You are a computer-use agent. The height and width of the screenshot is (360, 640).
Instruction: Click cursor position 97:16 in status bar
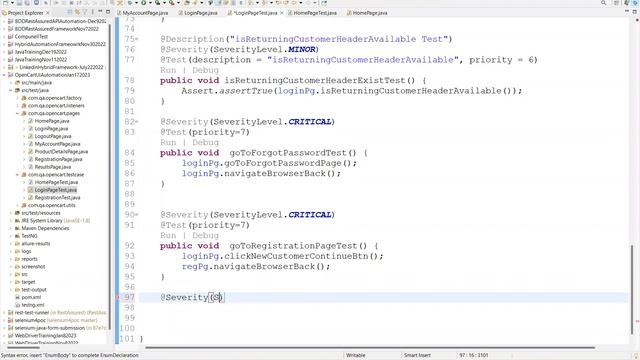tap(473, 355)
